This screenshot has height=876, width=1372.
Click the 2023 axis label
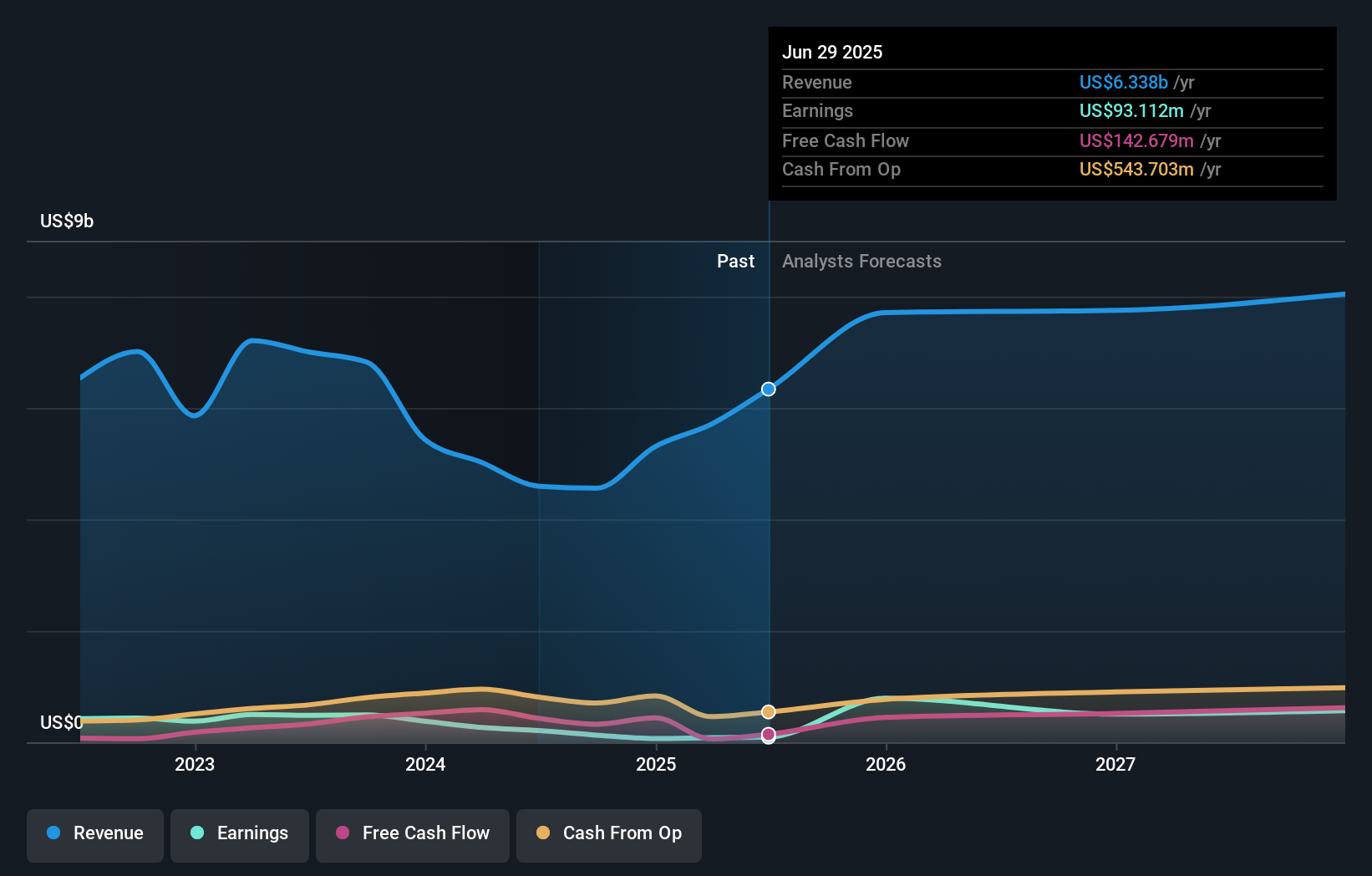[195, 764]
